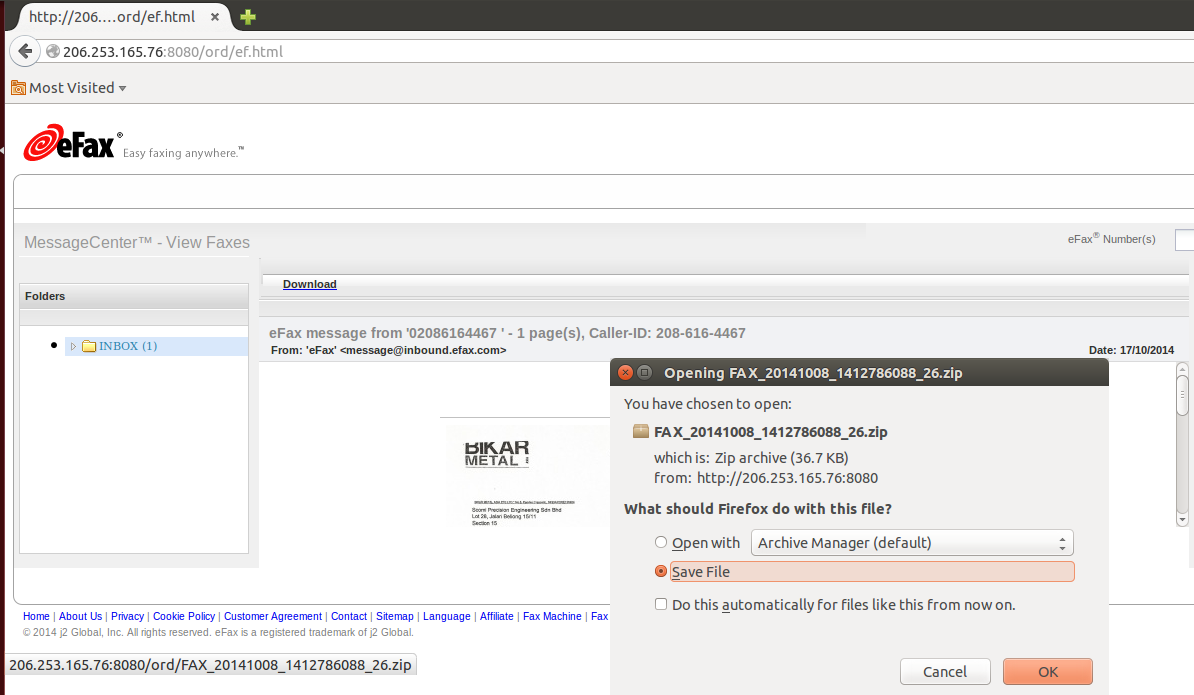Click the Most Visited bookmarks icon

tap(18, 88)
